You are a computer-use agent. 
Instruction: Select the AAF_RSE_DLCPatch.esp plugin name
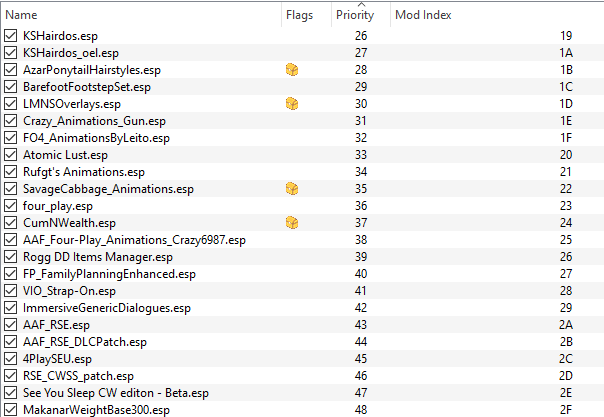[85, 342]
